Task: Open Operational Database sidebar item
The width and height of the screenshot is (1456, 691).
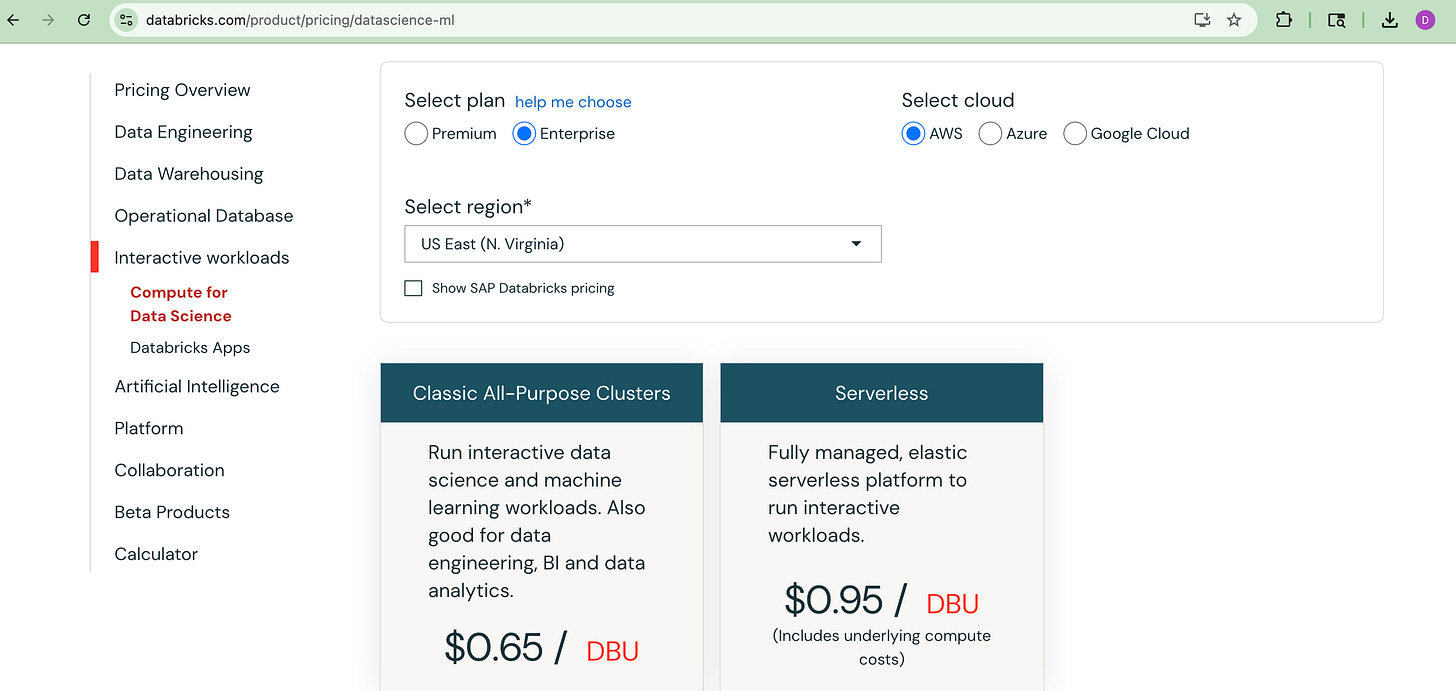Action: [x=204, y=216]
